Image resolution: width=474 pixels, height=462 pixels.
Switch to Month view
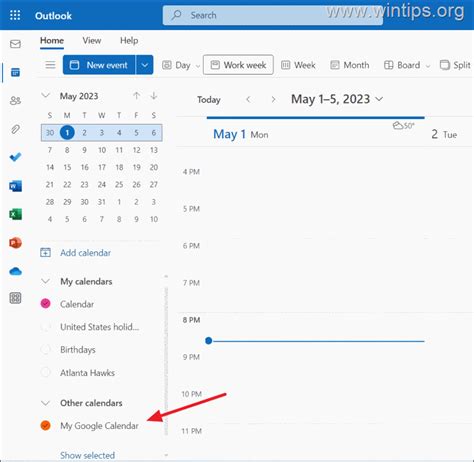click(349, 65)
